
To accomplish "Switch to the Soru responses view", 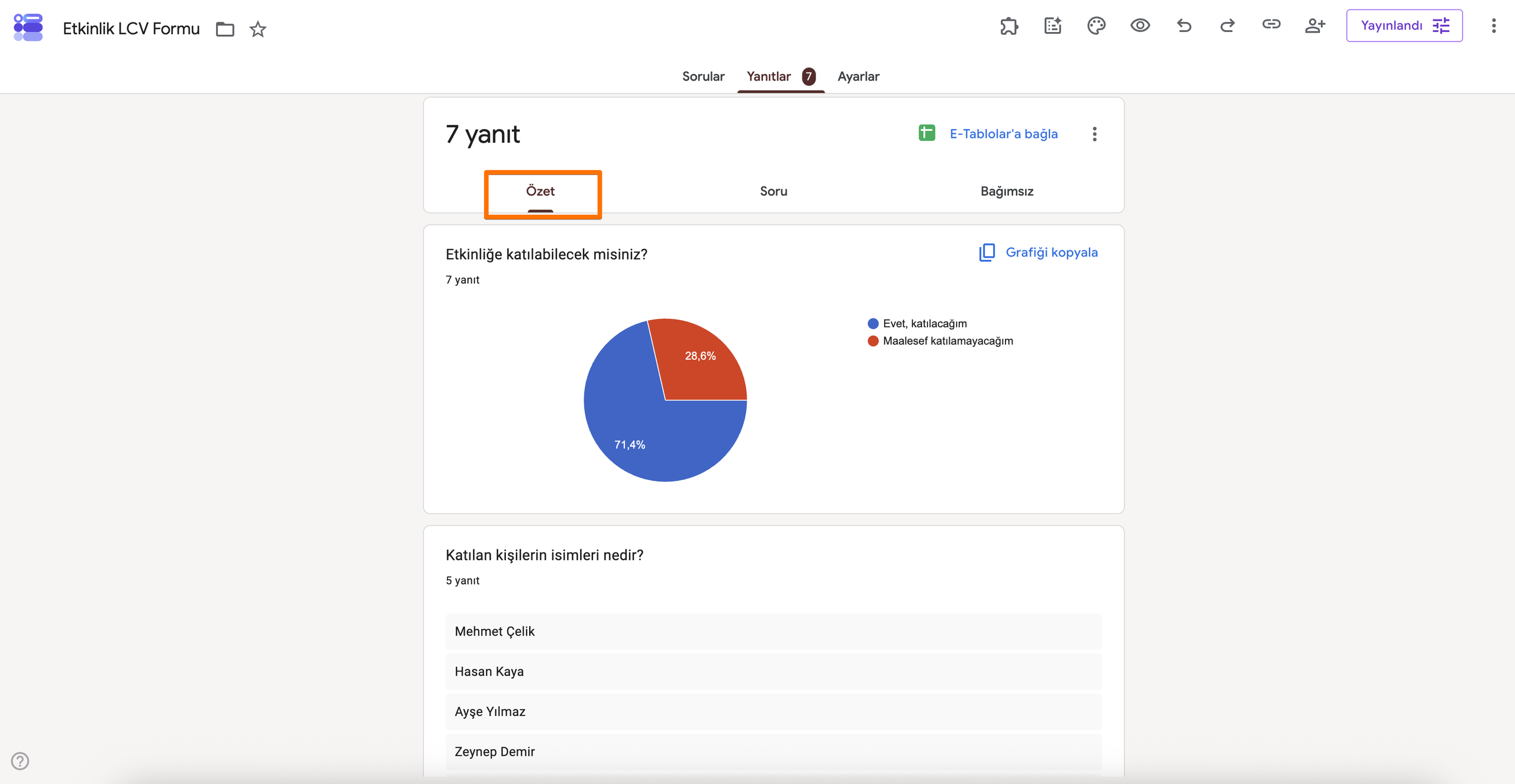I will (773, 191).
